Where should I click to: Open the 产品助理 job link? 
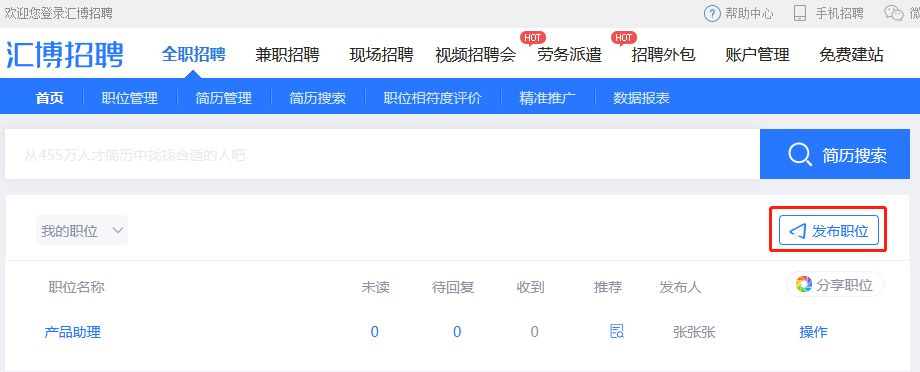pos(73,332)
